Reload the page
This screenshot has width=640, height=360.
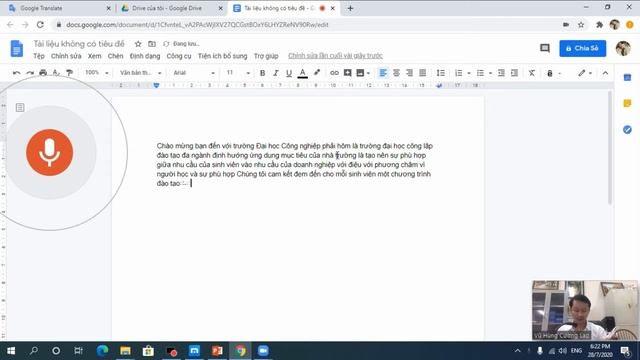(40, 25)
